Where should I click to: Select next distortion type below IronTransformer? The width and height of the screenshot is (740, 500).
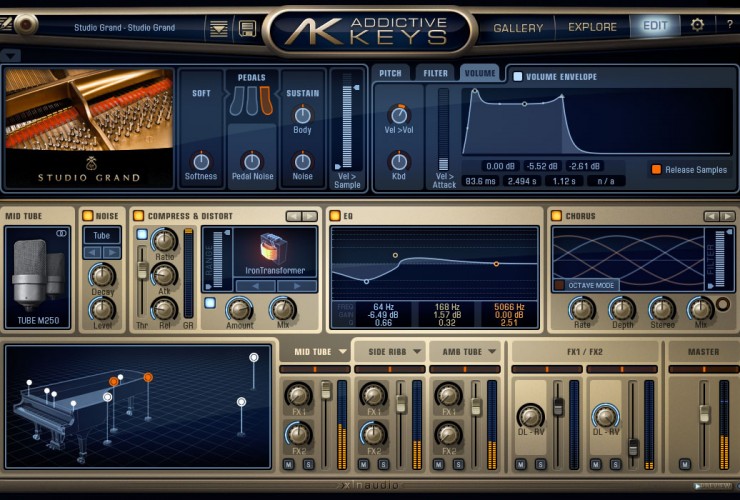[297, 286]
